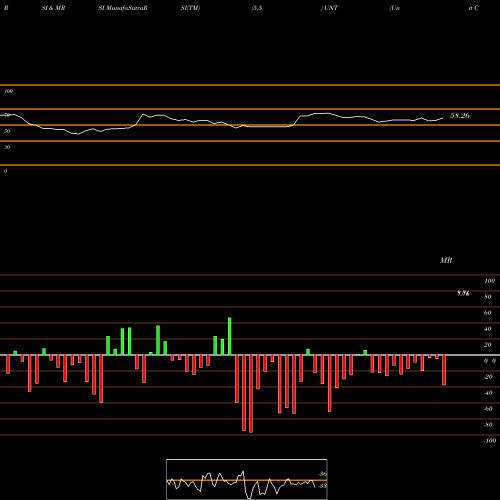Click the -80 label on MR axis
Viewport: 500px width, 500px height.
488,425
